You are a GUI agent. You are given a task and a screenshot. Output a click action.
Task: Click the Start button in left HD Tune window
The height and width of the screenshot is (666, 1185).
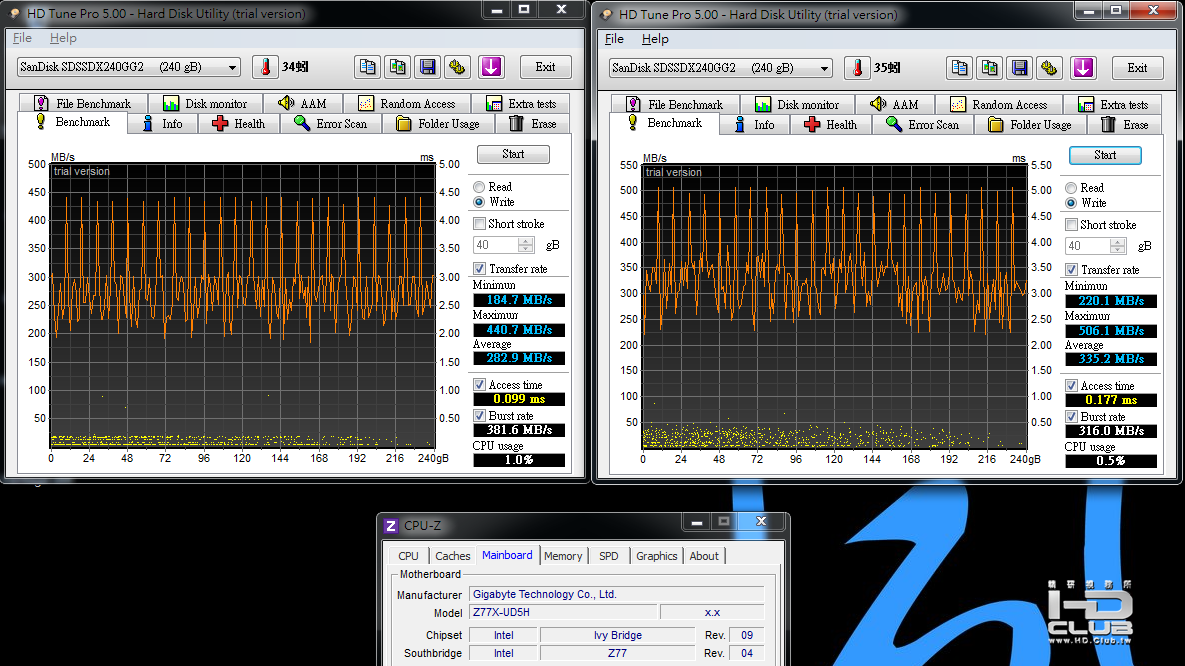(x=513, y=154)
